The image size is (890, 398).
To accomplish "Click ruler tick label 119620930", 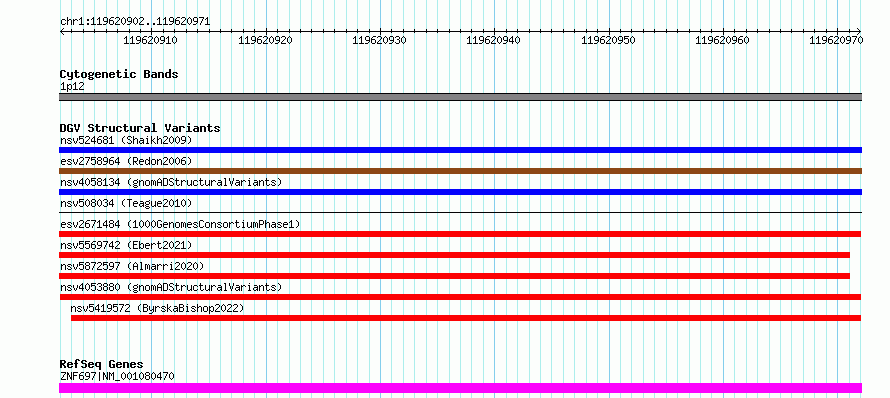I will (379, 40).
